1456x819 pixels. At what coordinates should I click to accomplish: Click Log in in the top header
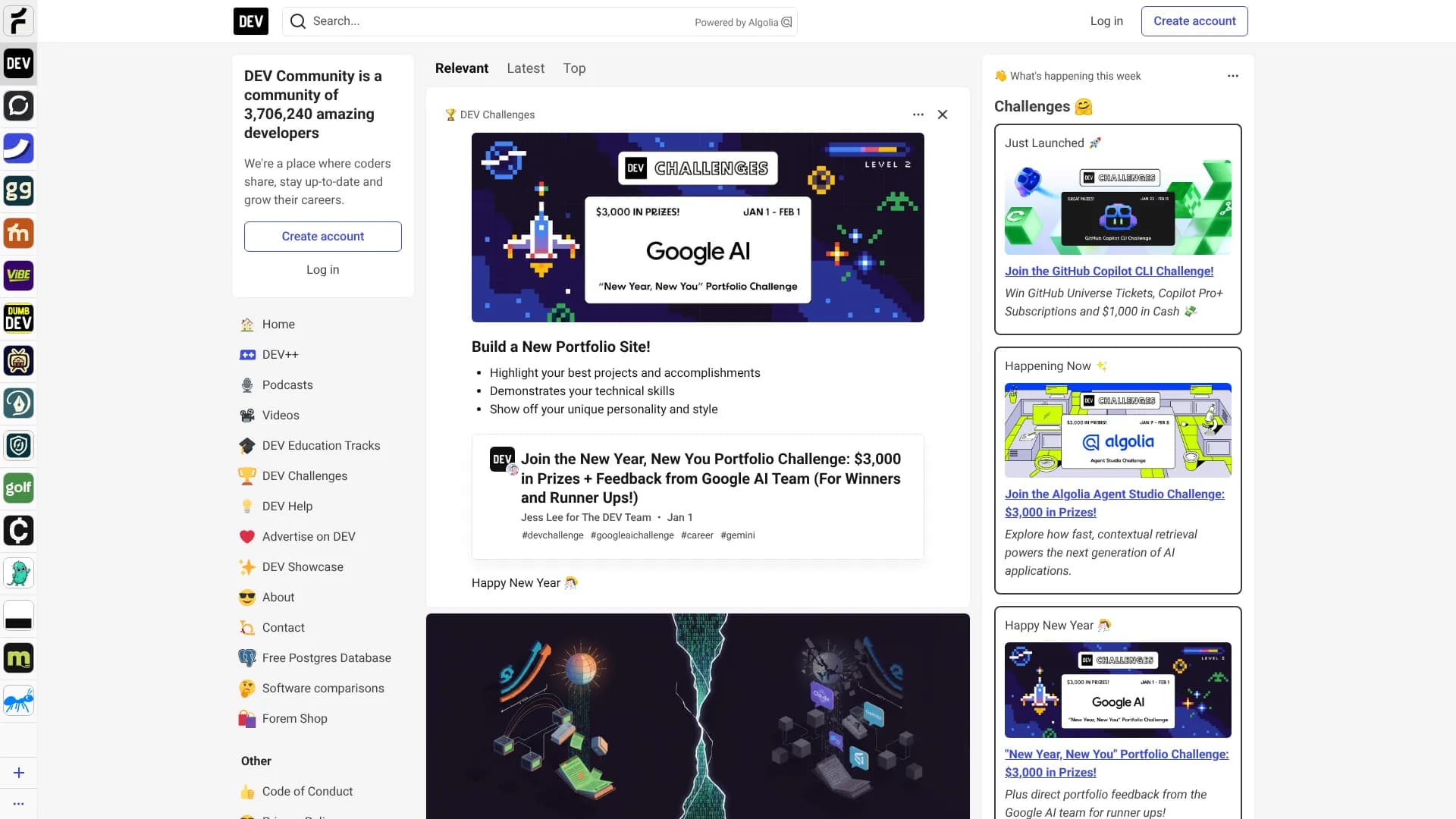(1106, 21)
